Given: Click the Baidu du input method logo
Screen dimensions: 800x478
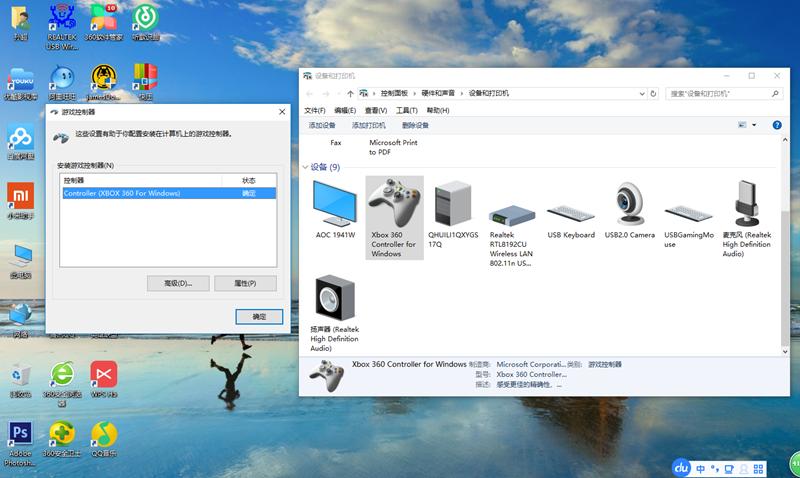Looking at the screenshot, I should pos(682,467).
